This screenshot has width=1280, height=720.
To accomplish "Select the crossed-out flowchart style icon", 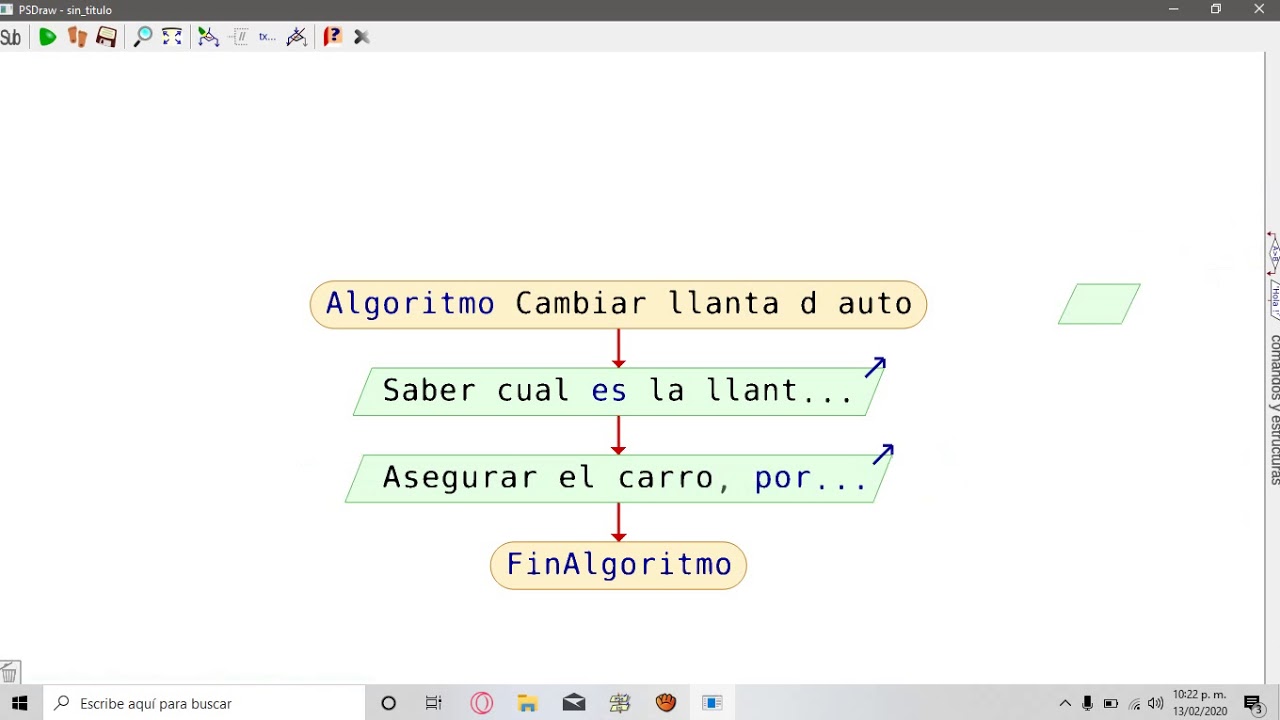I will [x=296, y=37].
